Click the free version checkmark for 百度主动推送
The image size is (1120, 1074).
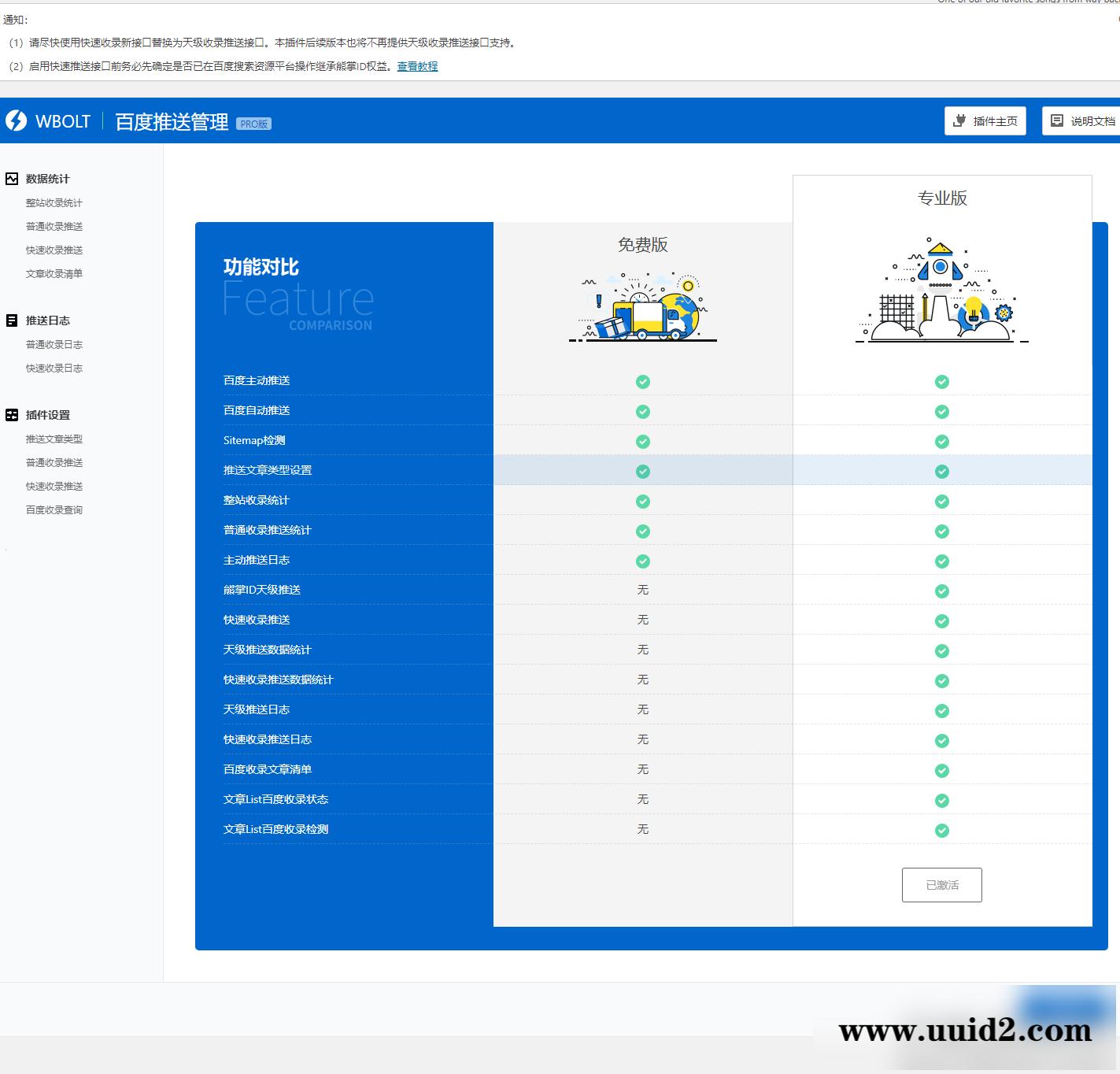click(643, 382)
